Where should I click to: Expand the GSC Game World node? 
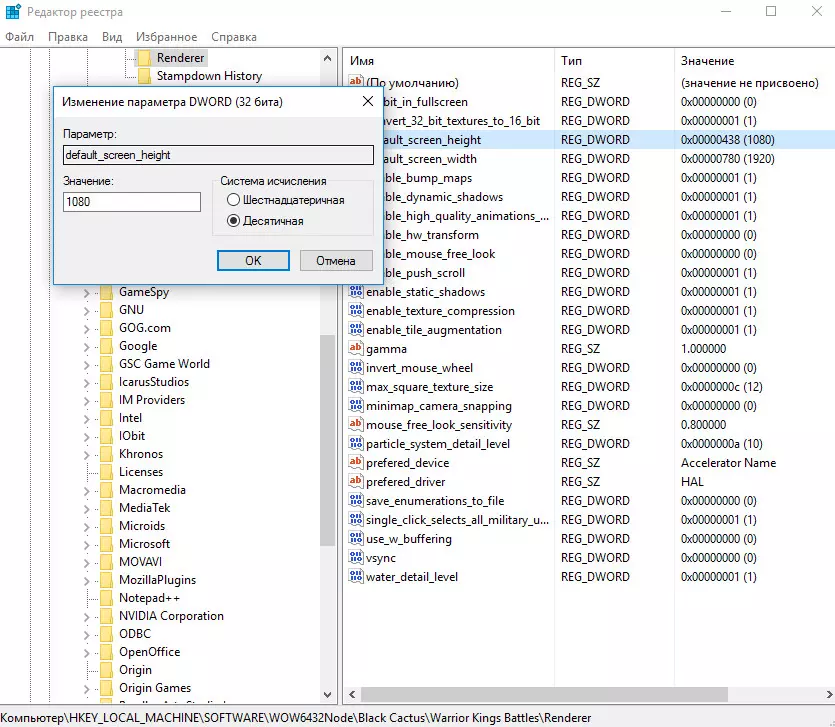pos(86,365)
